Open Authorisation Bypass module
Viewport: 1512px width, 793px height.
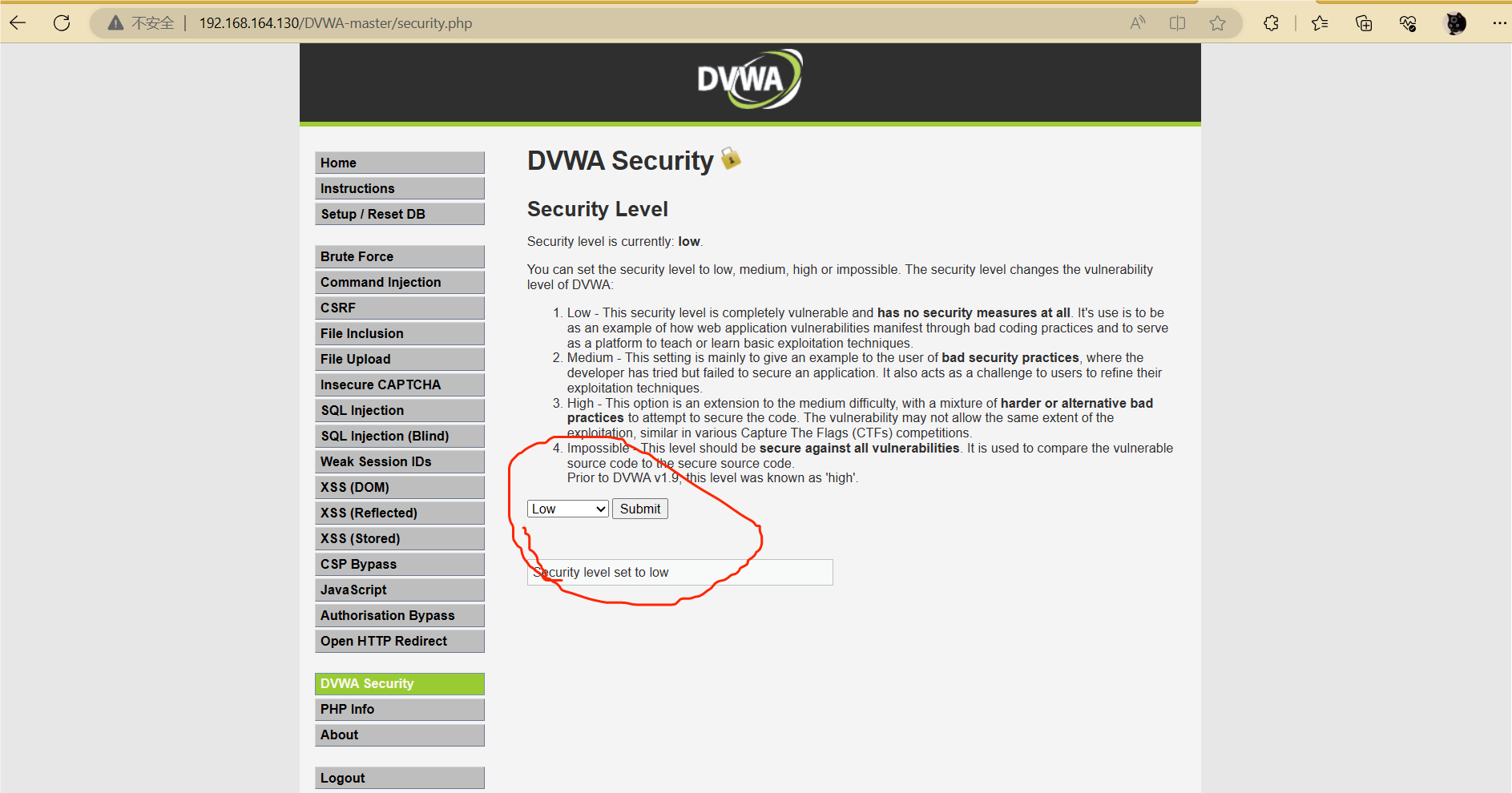point(400,615)
